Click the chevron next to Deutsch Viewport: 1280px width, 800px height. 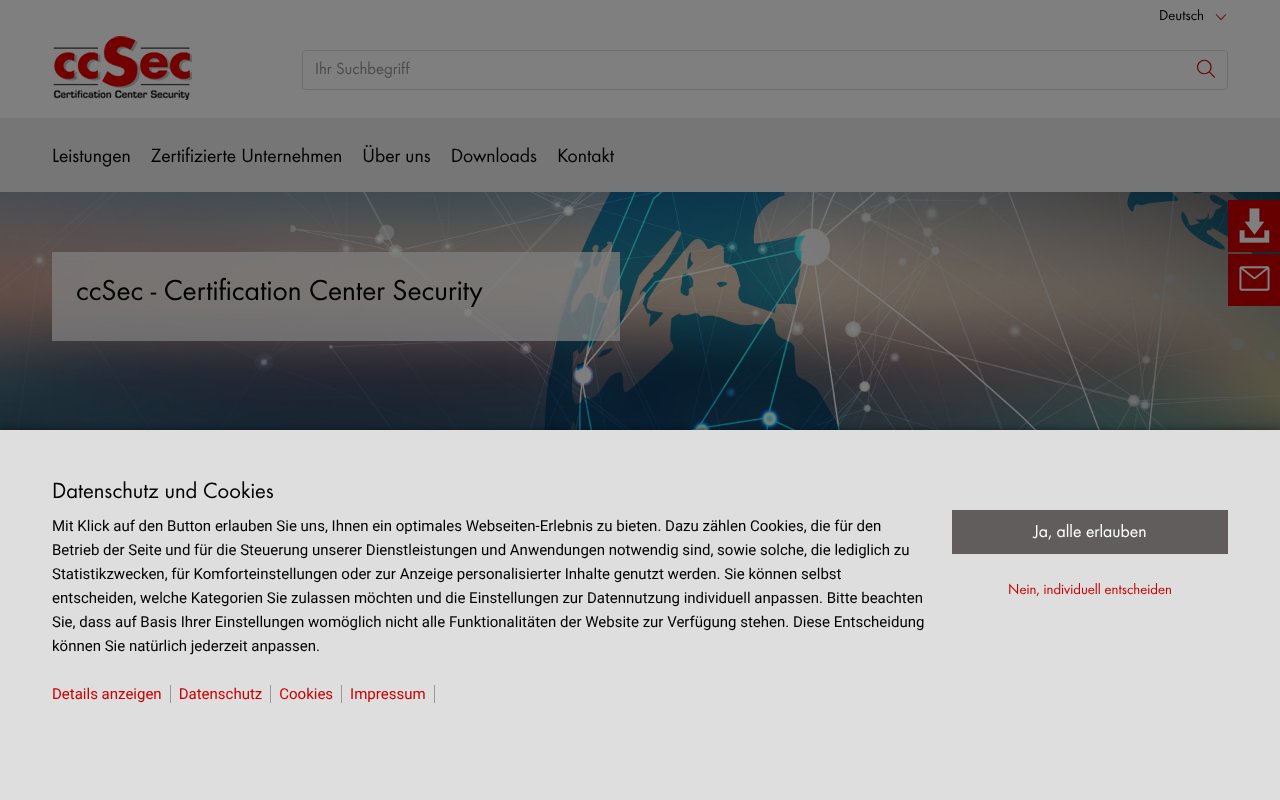1220,16
